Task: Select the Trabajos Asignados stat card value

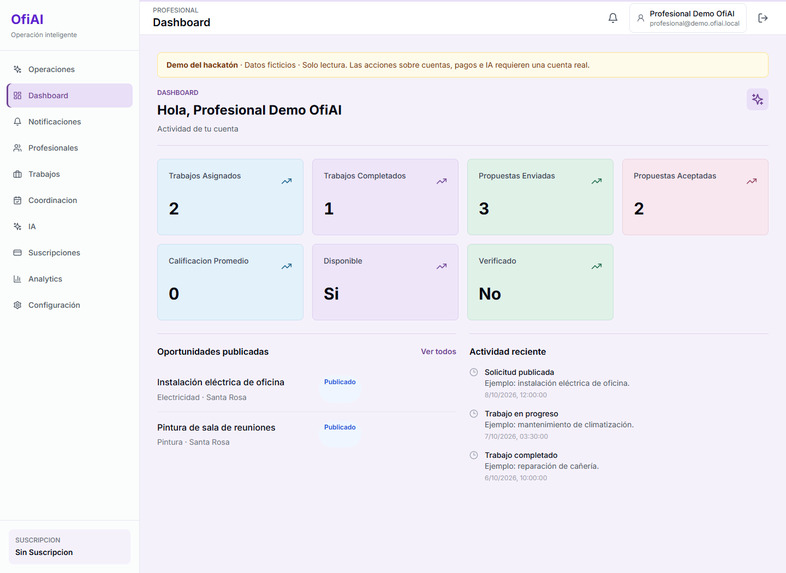Action: [x=173, y=209]
